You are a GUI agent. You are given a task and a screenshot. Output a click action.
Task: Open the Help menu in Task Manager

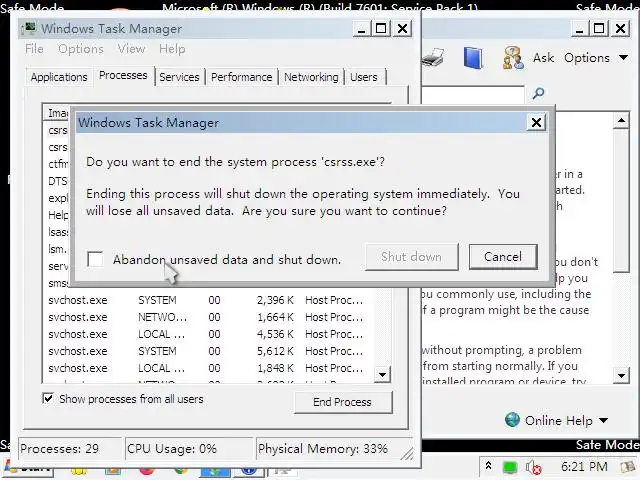click(x=172, y=49)
